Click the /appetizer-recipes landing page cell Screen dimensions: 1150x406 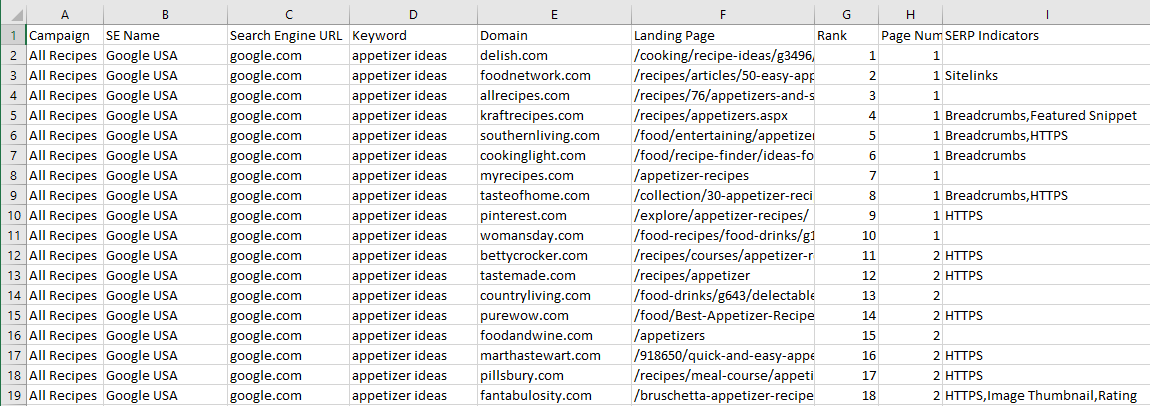pos(723,176)
